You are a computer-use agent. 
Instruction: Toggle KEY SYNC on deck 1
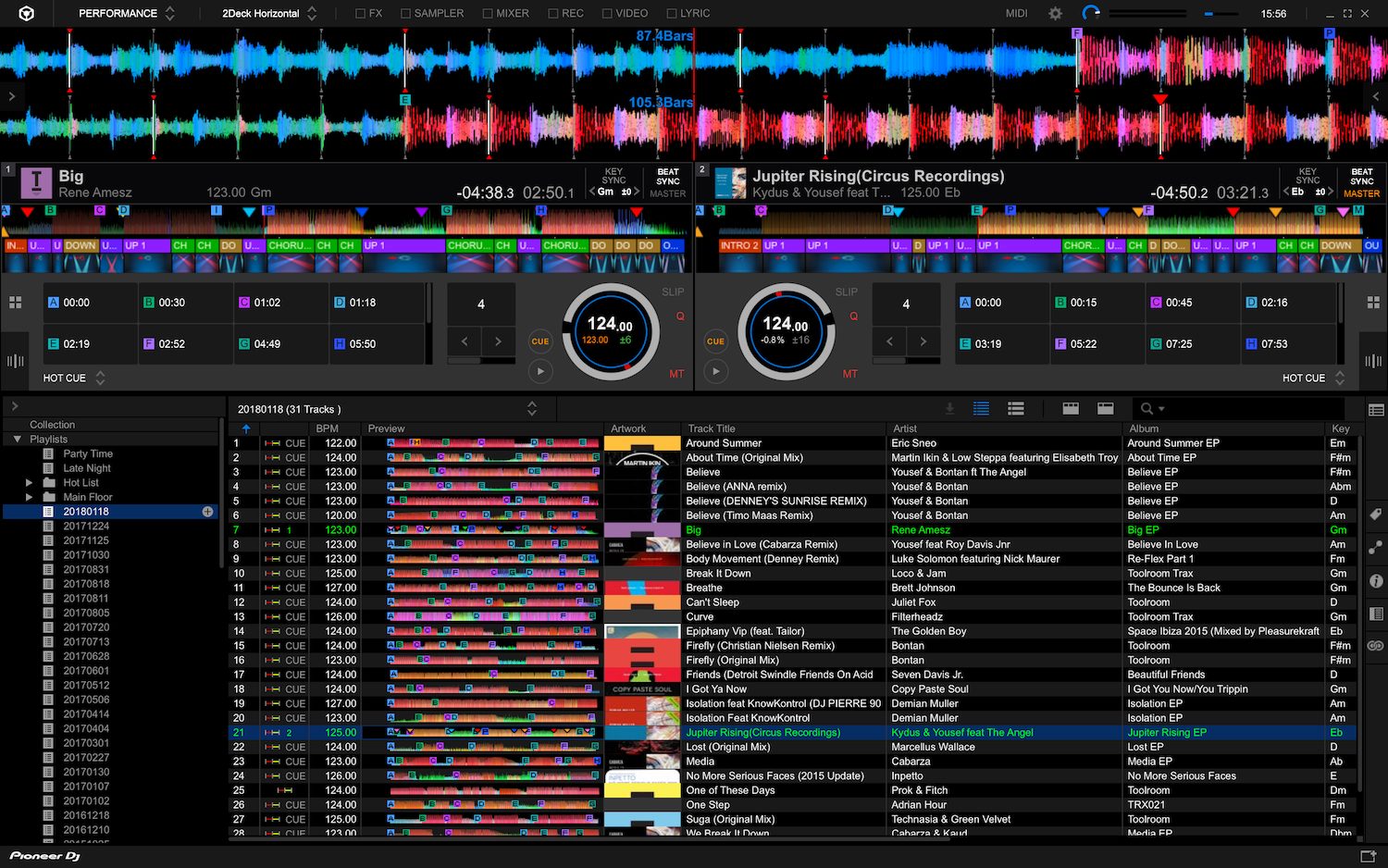pyautogui.click(x=613, y=176)
